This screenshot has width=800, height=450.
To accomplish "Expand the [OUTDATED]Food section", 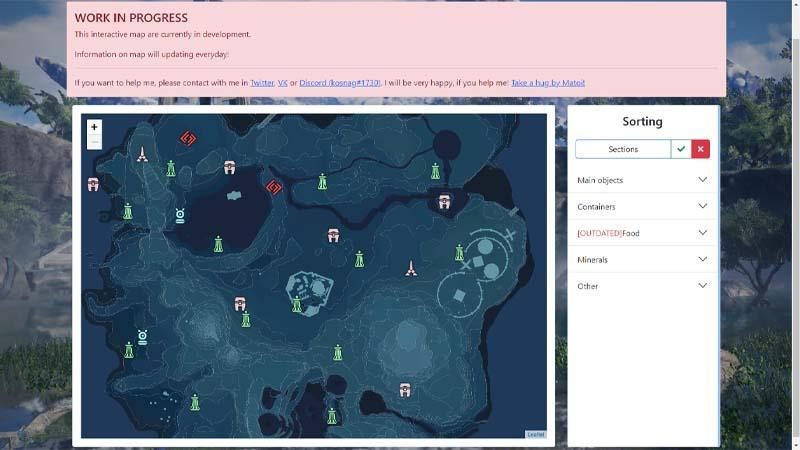I will click(x=642, y=233).
